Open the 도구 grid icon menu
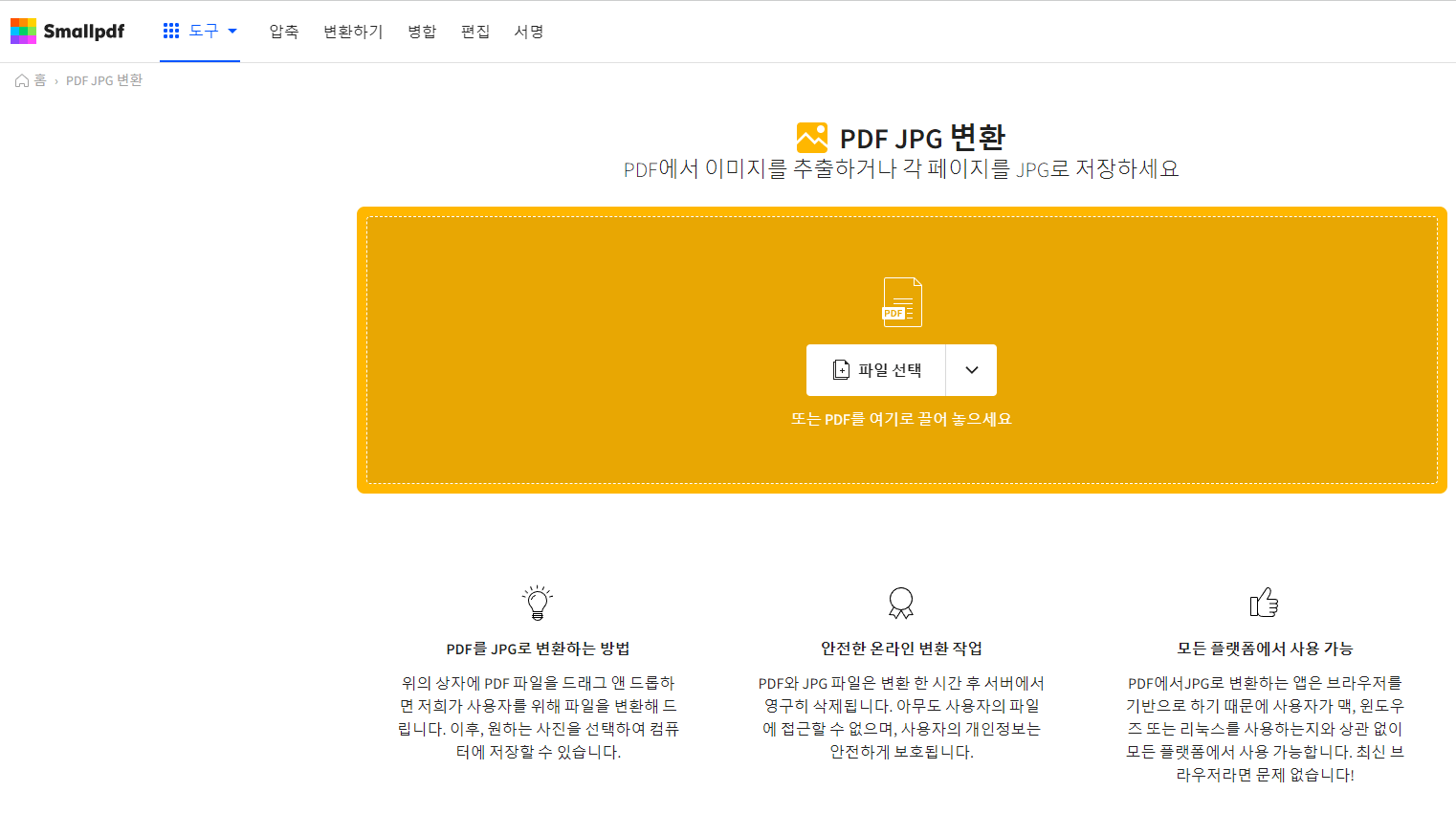Screen dimensions: 1456x814 tap(171, 30)
